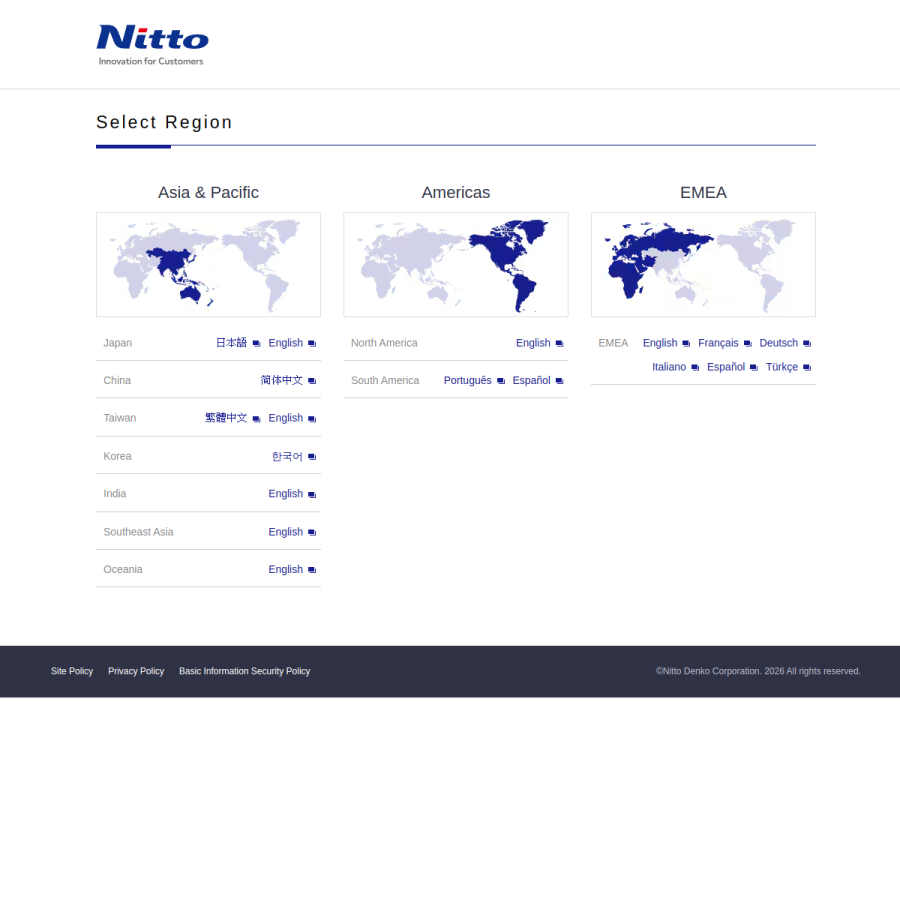Click new-window icon beside Japan English
The image size is (900, 900).
tap(312, 344)
